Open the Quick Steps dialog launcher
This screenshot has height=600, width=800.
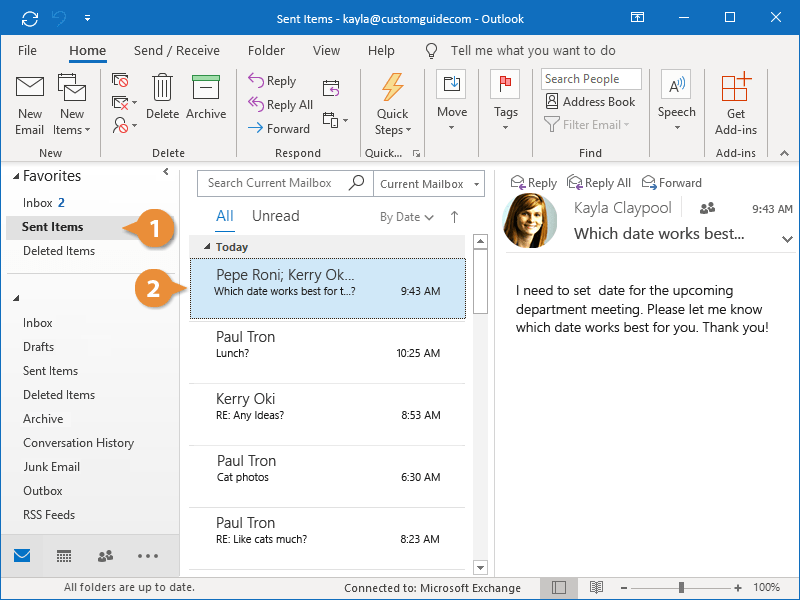416,153
